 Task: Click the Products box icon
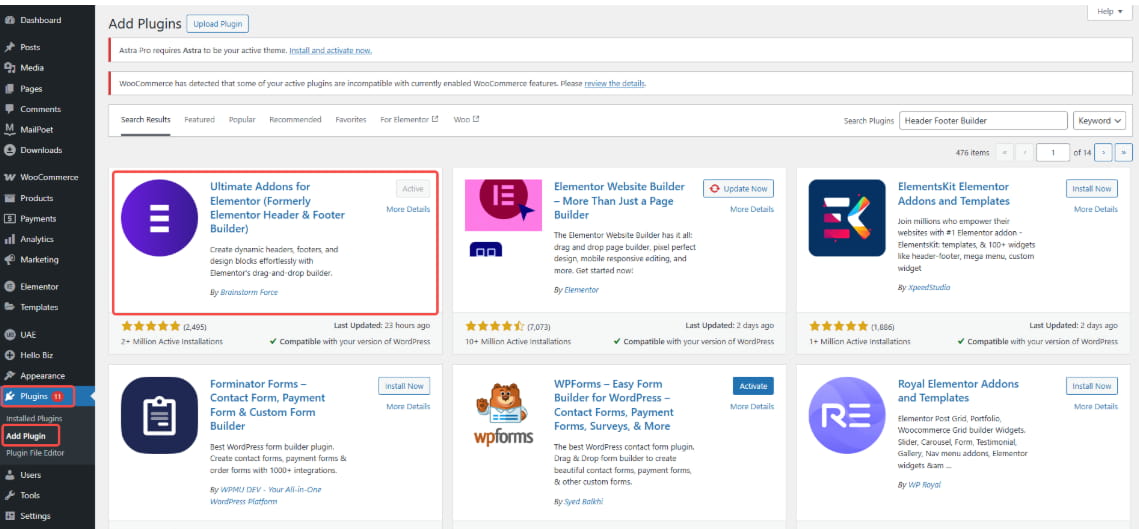10,198
